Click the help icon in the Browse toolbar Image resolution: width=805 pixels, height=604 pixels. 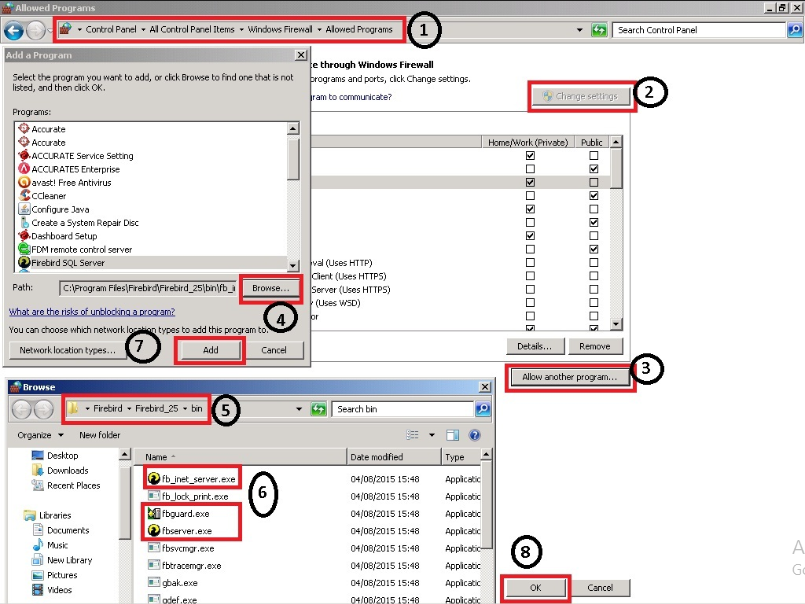click(x=475, y=435)
